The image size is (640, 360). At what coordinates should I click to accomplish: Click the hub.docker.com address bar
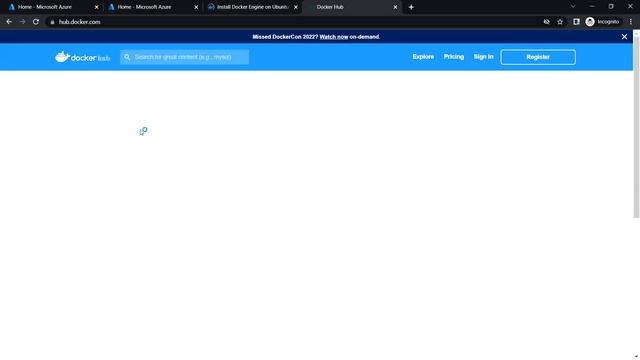point(294,22)
